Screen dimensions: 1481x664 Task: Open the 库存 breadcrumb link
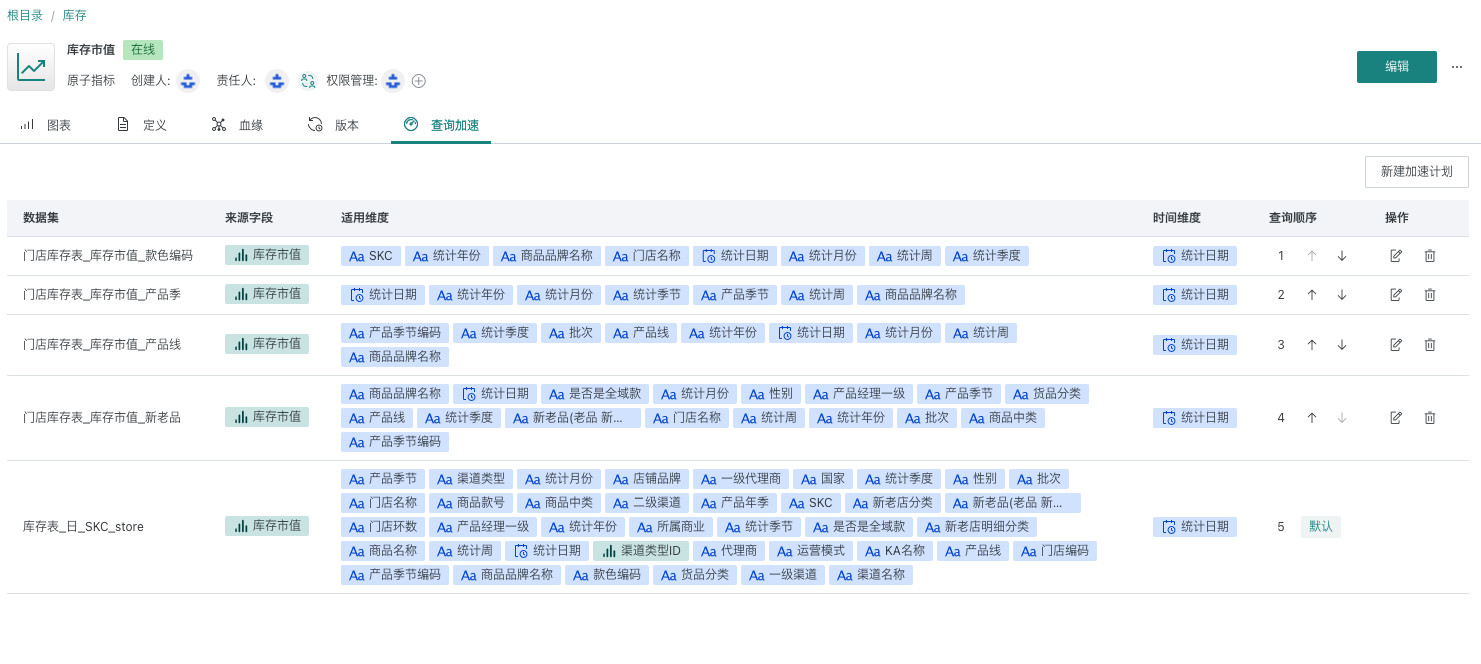pos(74,16)
